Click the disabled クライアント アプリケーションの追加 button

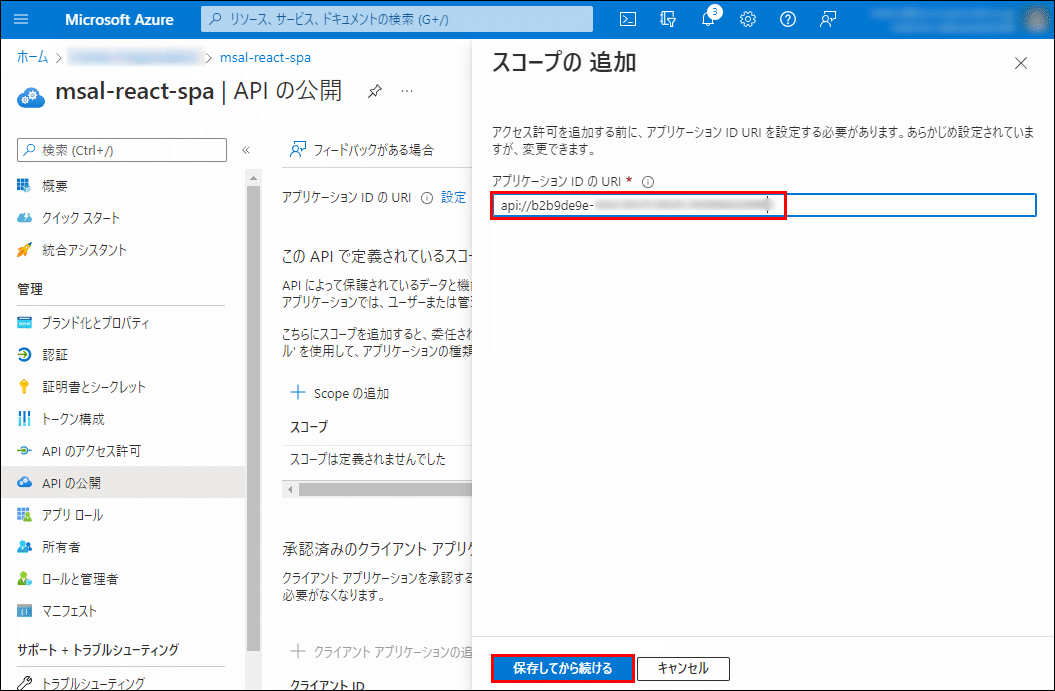(x=381, y=651)
